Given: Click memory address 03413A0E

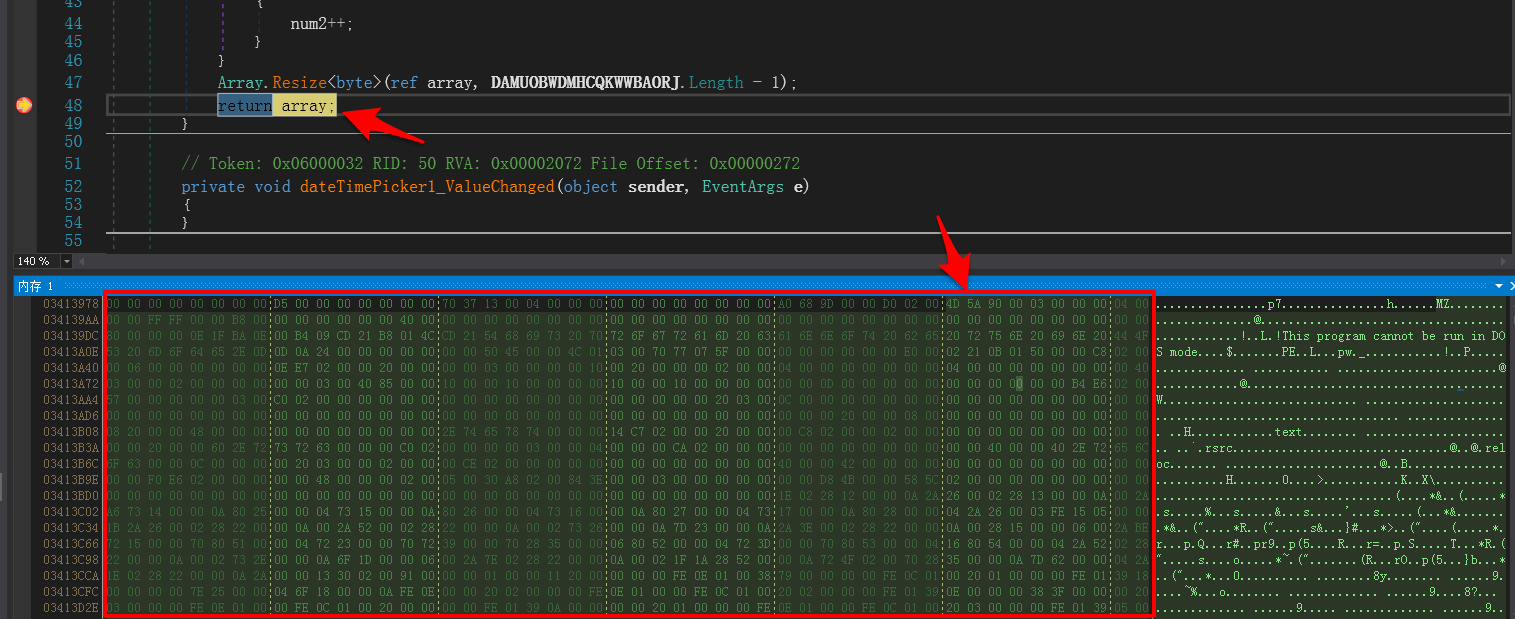Looking at the screenshot, I should click(71, 351).
